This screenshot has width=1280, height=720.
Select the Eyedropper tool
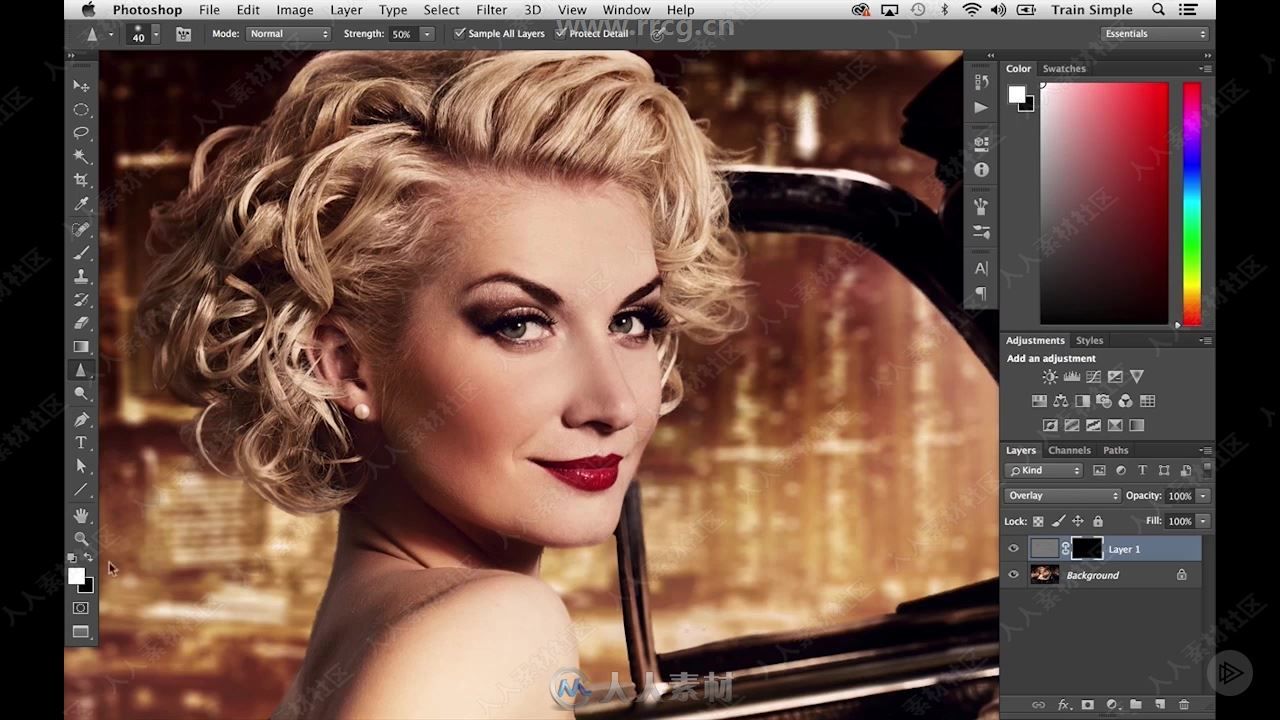(81, 204)
